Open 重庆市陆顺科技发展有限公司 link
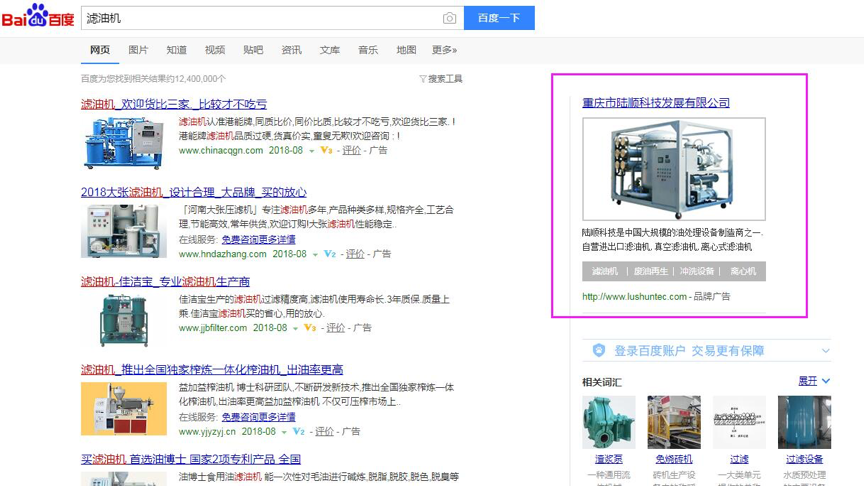The height and width of the screenshot is (486, 864). 656,103
